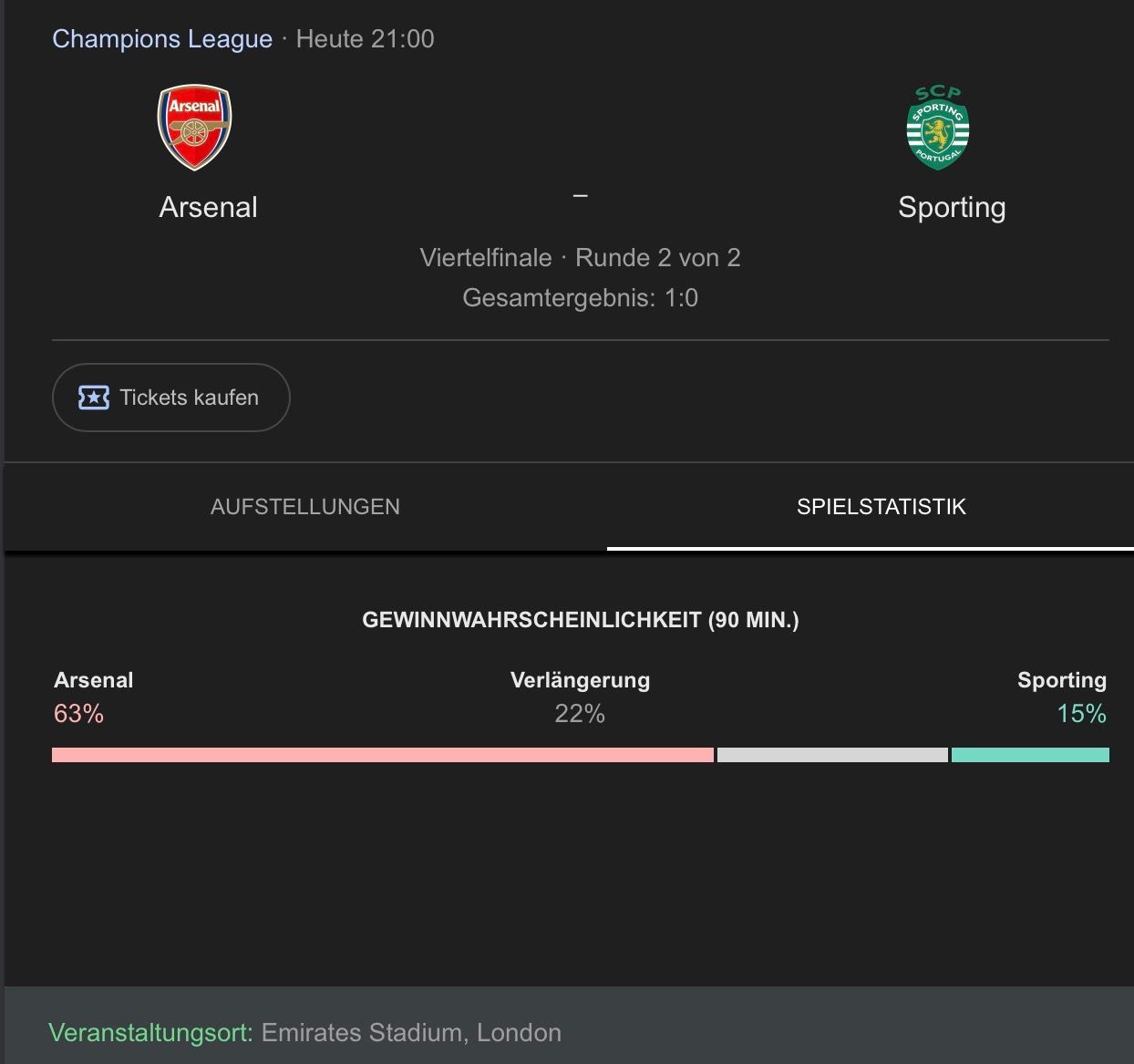Click the Sporting team name under crest
Screen dimensions: 1134x1064
(x=952, y=207)
